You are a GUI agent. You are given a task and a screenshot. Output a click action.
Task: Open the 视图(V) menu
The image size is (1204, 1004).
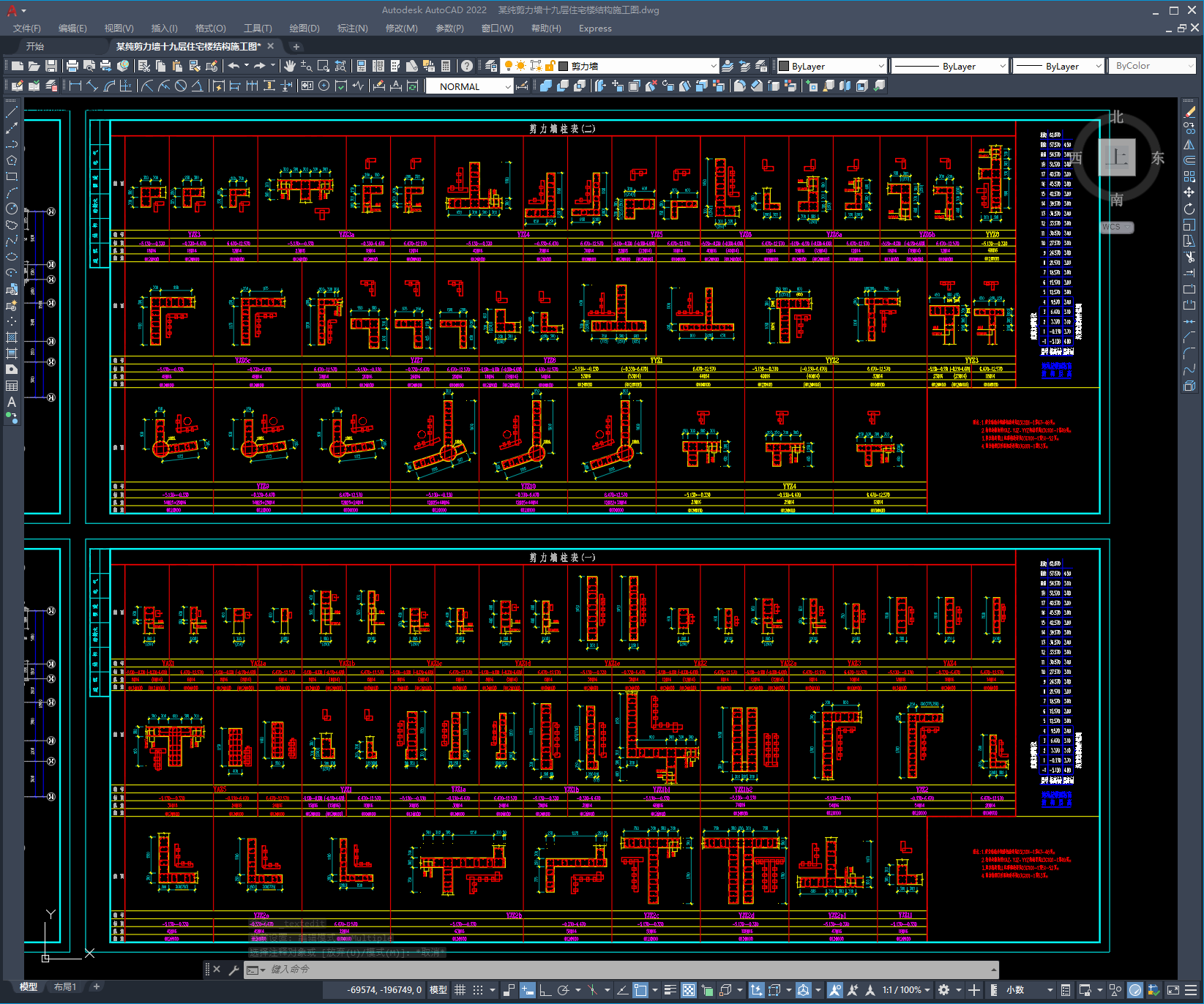click(119, 29)
